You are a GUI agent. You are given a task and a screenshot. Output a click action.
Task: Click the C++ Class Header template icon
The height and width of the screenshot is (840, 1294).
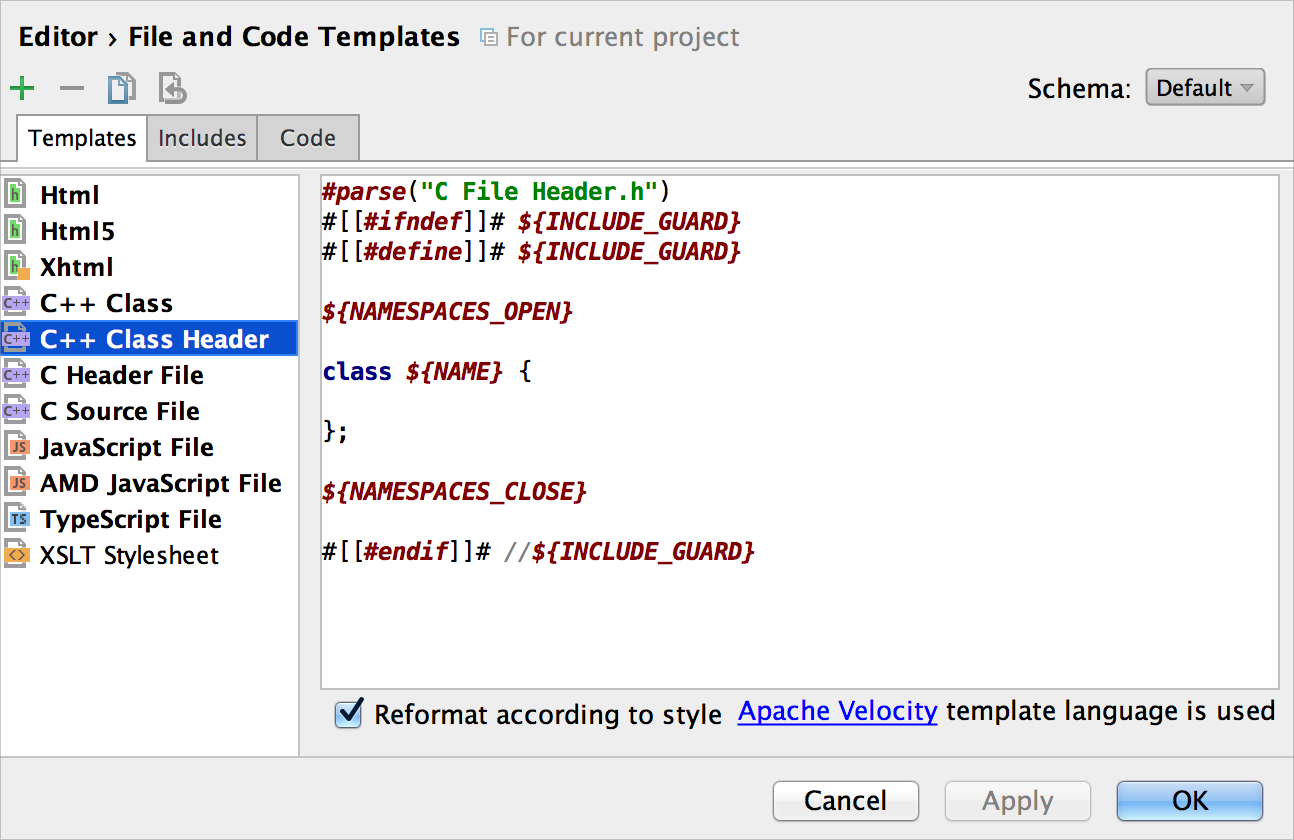click(x=17, y=338)
